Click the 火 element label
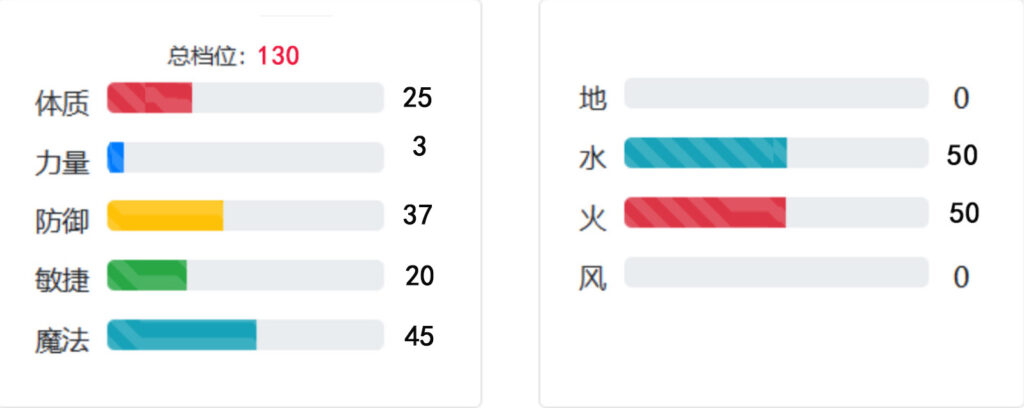This screenshot has height=408, width=1024. (x=593, y=219)
